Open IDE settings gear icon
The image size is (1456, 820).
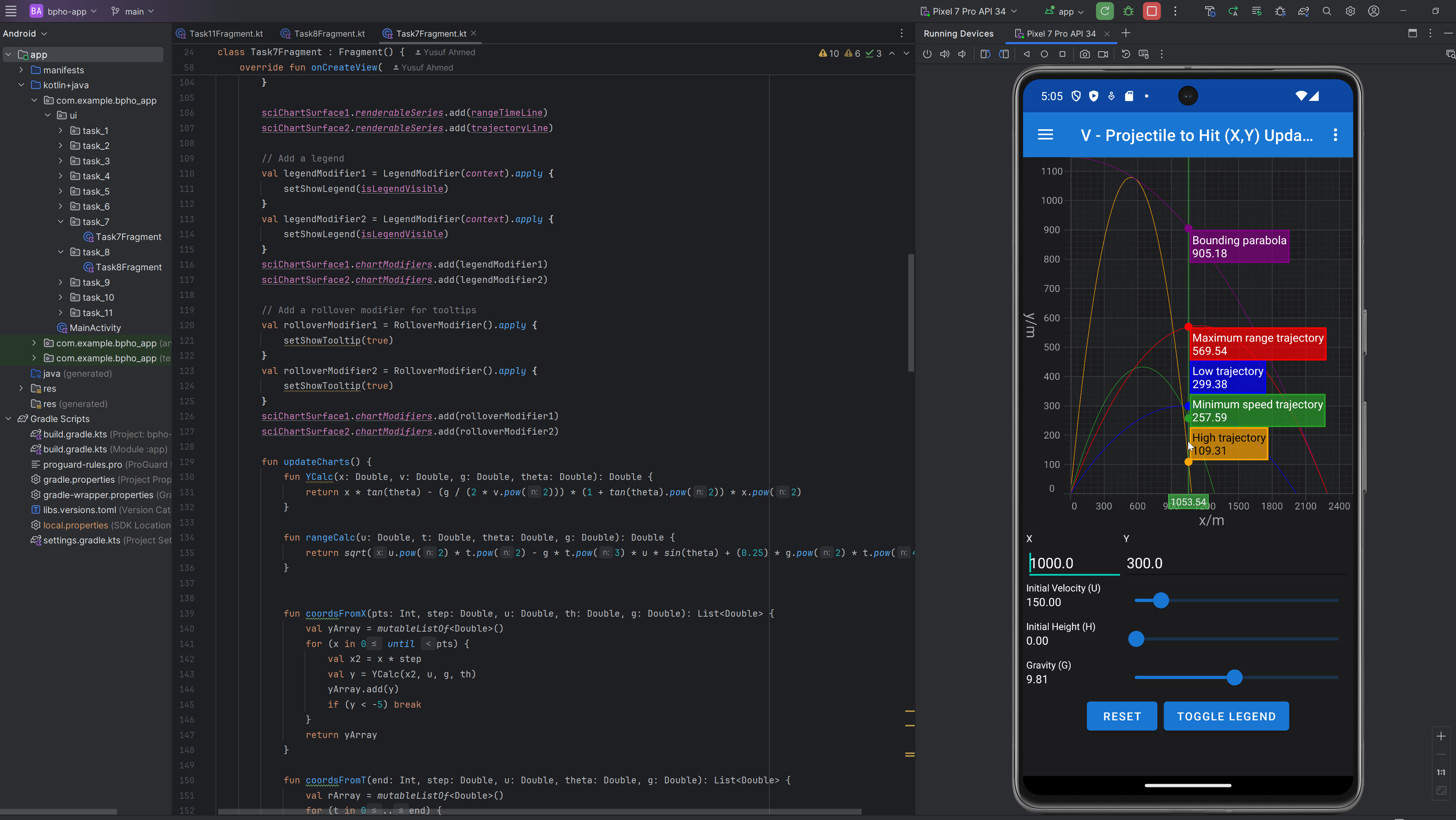coord(1350,11)
